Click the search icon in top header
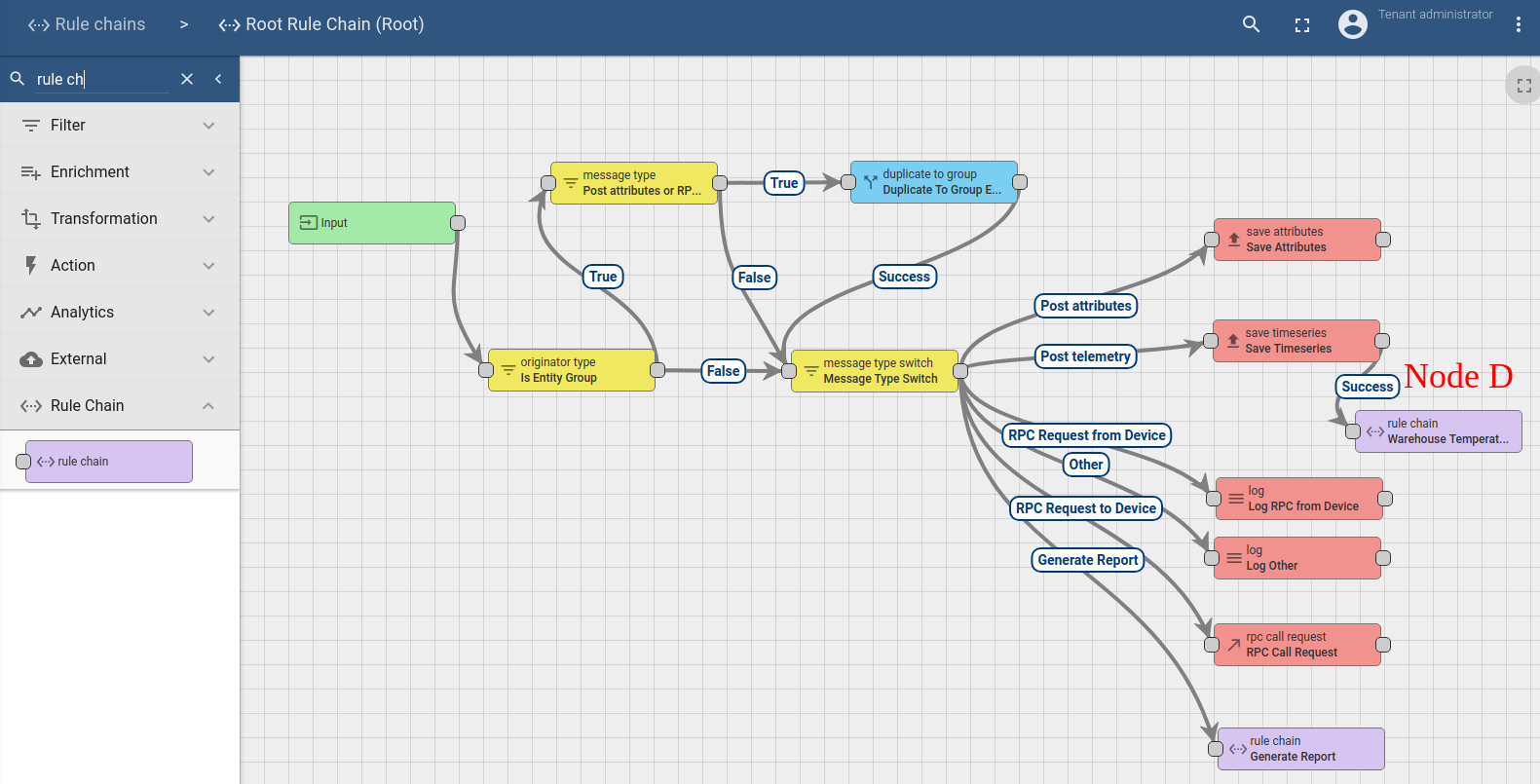 tap(1251, 24)
